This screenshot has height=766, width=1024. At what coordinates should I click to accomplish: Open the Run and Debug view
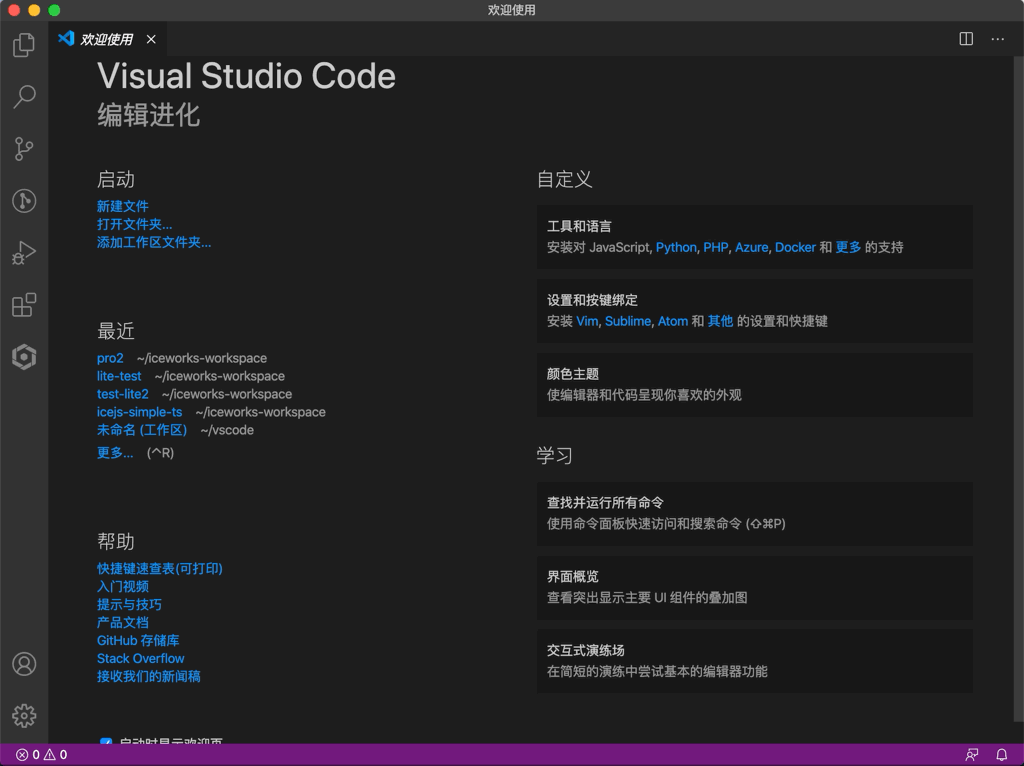pyautogui.click(x=23, y=253)
